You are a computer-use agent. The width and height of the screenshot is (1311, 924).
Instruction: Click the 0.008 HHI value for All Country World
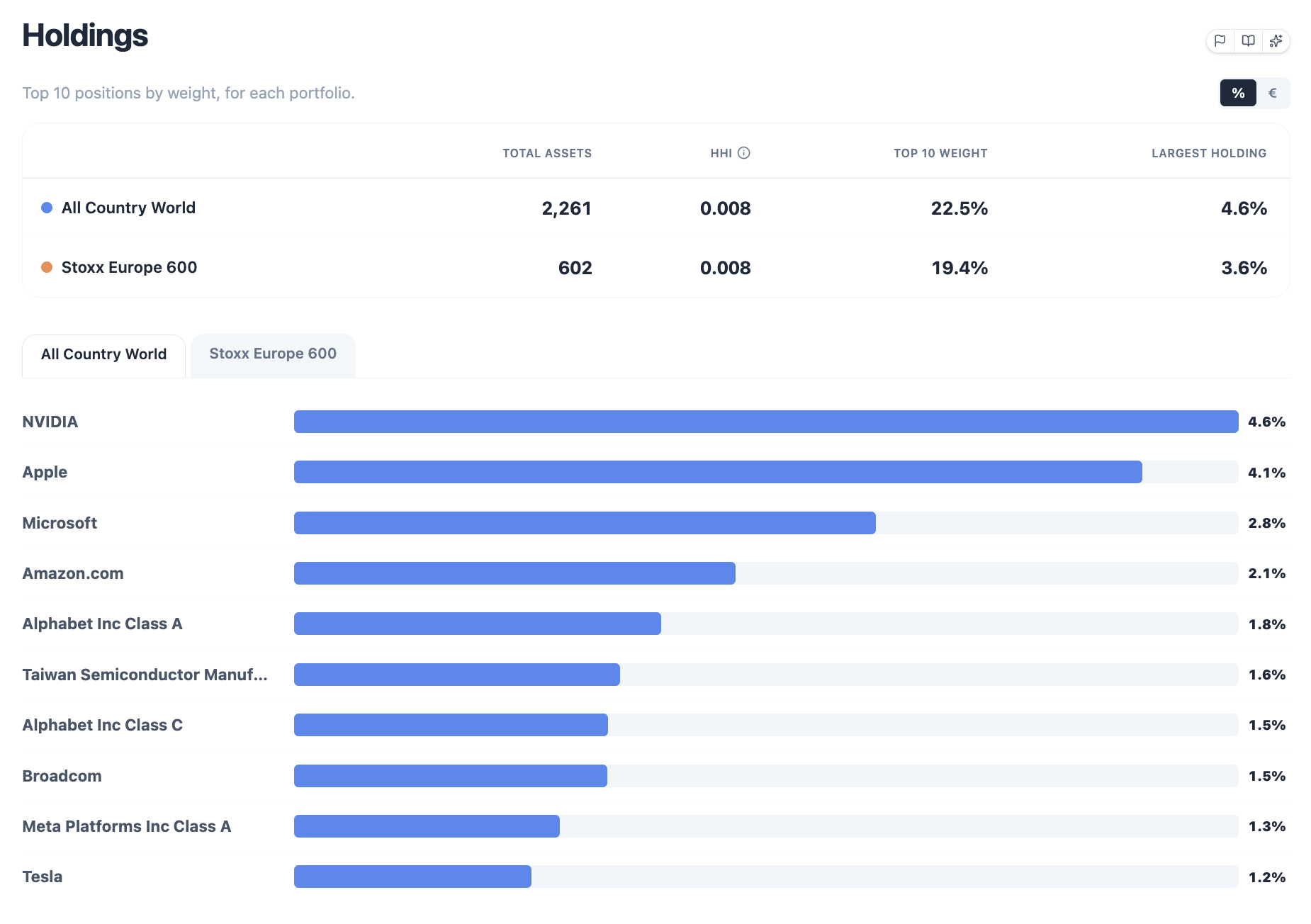point(725,208)
